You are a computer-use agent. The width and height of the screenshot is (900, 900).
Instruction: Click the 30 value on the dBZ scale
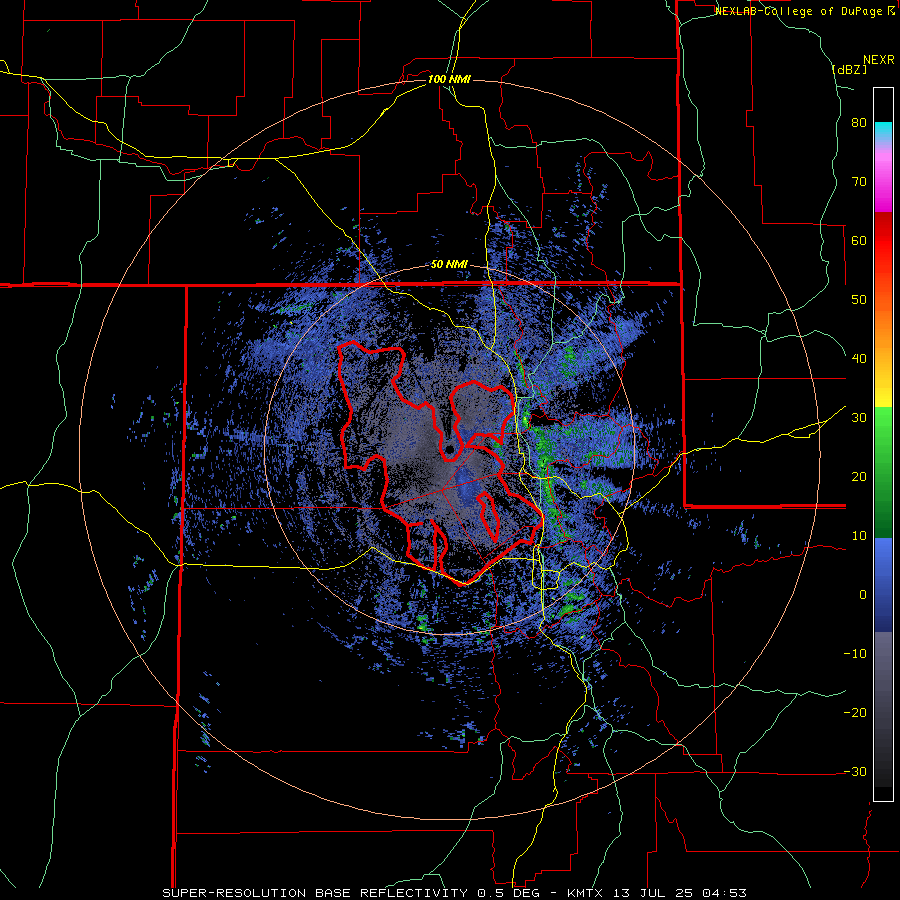859,418
